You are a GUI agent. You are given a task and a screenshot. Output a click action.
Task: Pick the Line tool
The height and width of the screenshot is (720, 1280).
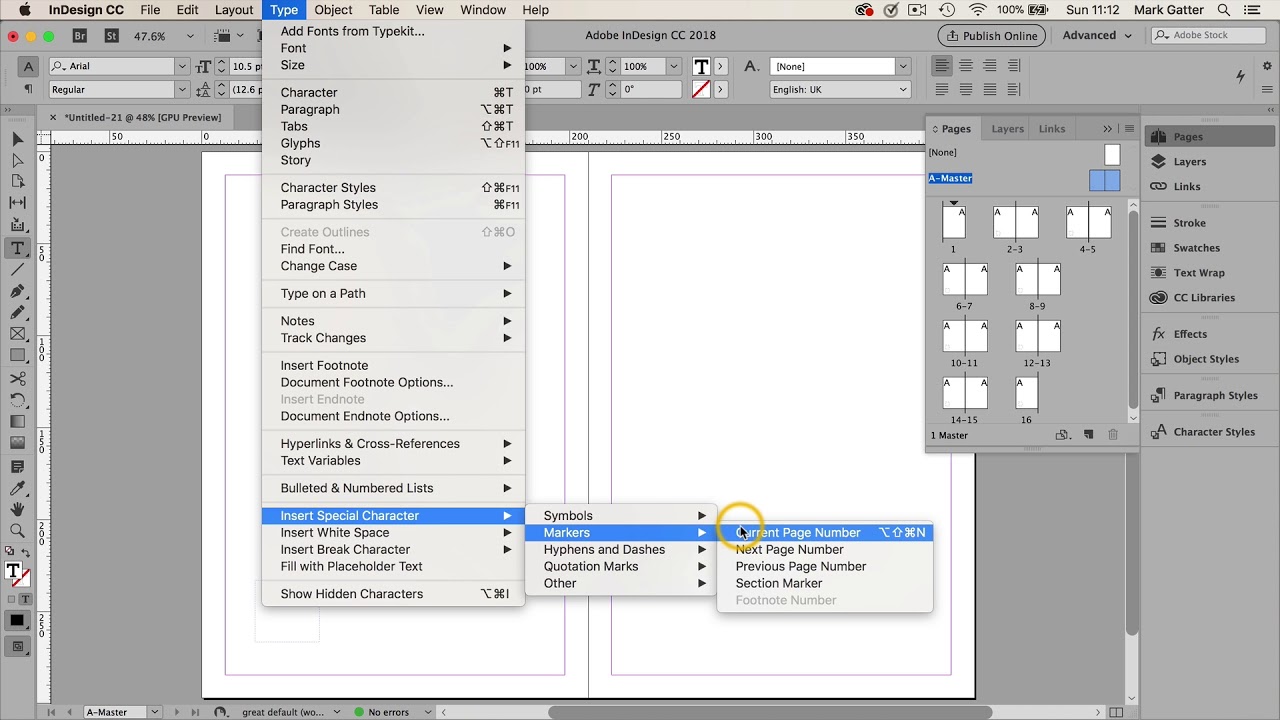pos(17,269)
